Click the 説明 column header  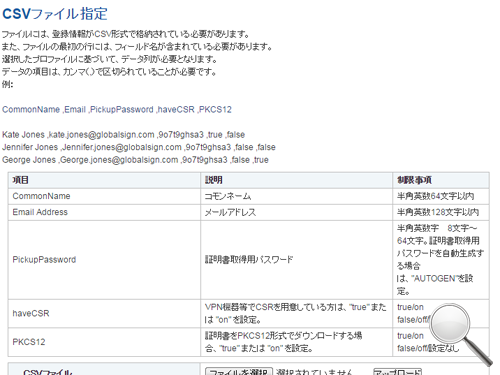click(296, 180)
